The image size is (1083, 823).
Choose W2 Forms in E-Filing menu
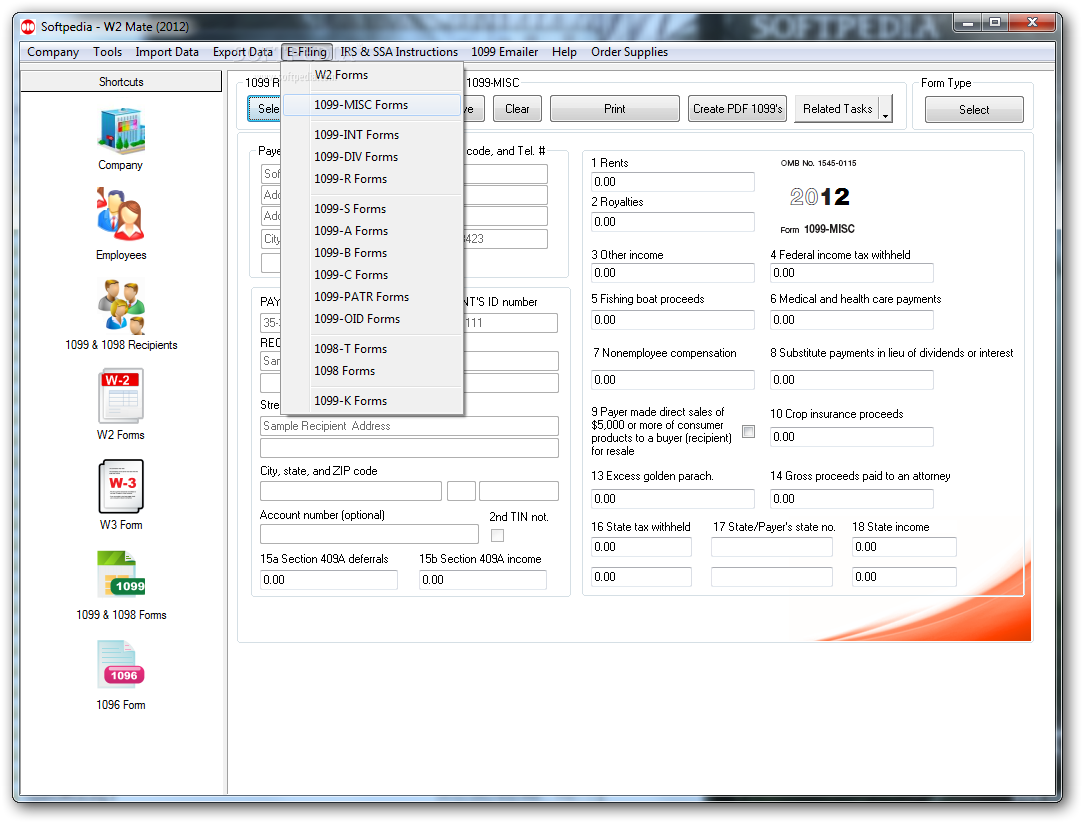pos(373,75)
